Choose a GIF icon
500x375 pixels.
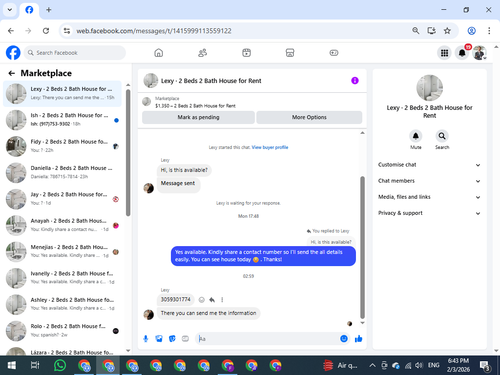coord(185,339)
